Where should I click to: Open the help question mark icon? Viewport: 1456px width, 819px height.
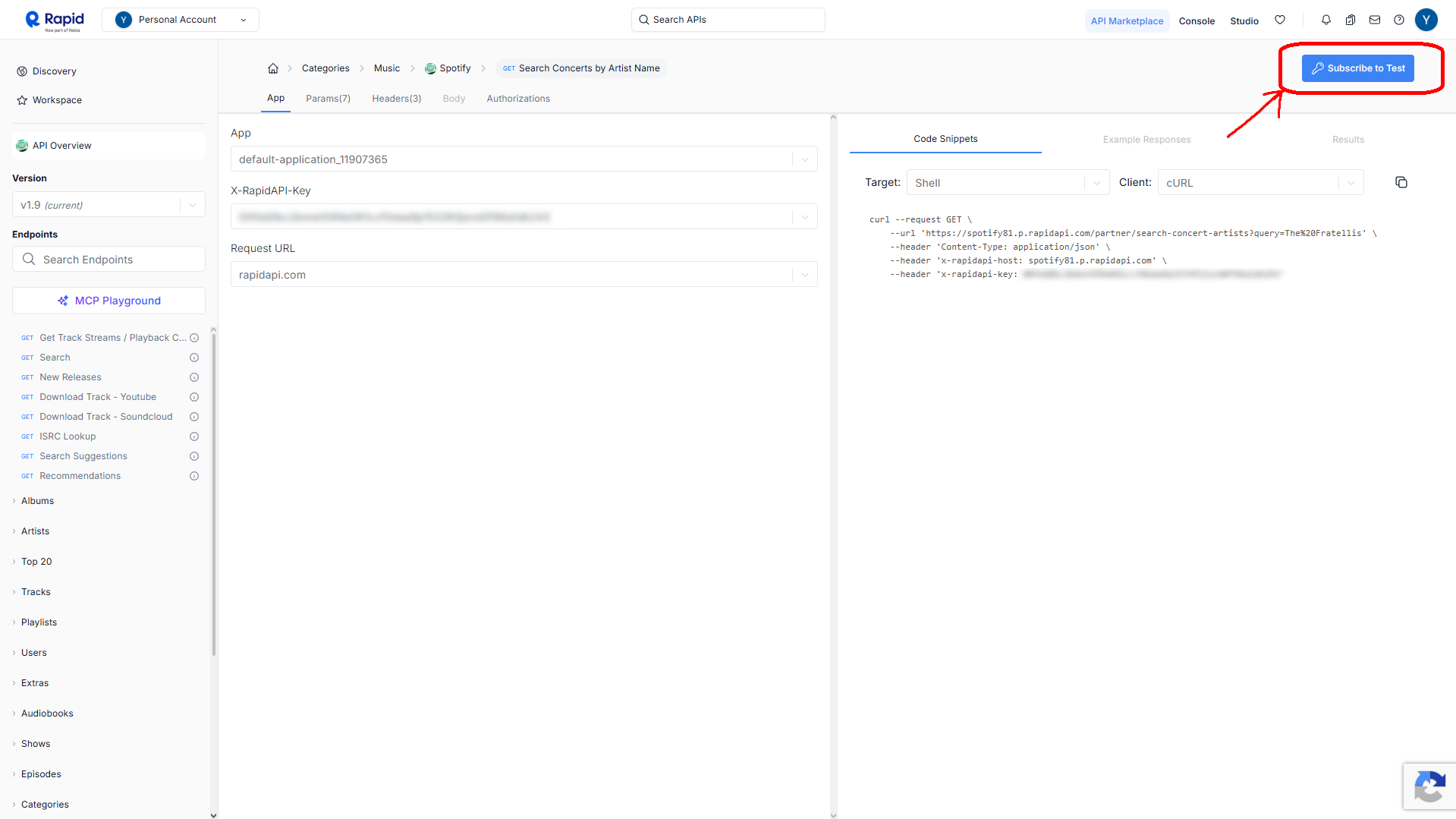coord(1399,20)
